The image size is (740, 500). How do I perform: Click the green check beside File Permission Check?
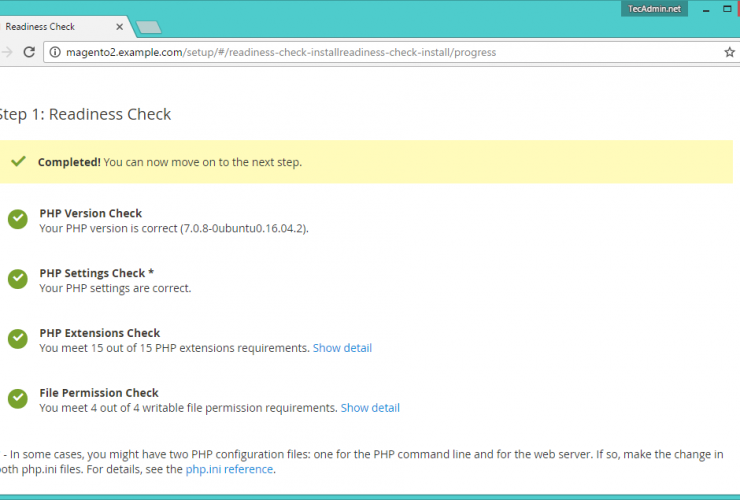17,400
